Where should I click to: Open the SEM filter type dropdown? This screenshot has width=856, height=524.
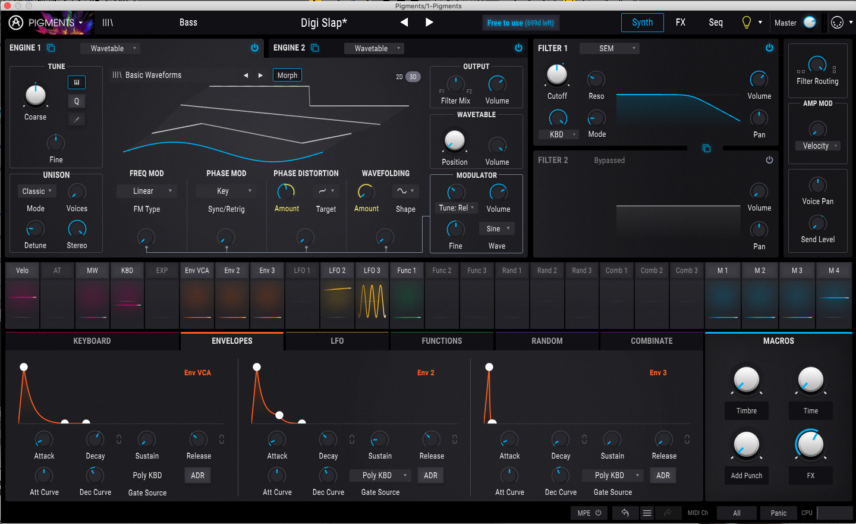(610, 49)
